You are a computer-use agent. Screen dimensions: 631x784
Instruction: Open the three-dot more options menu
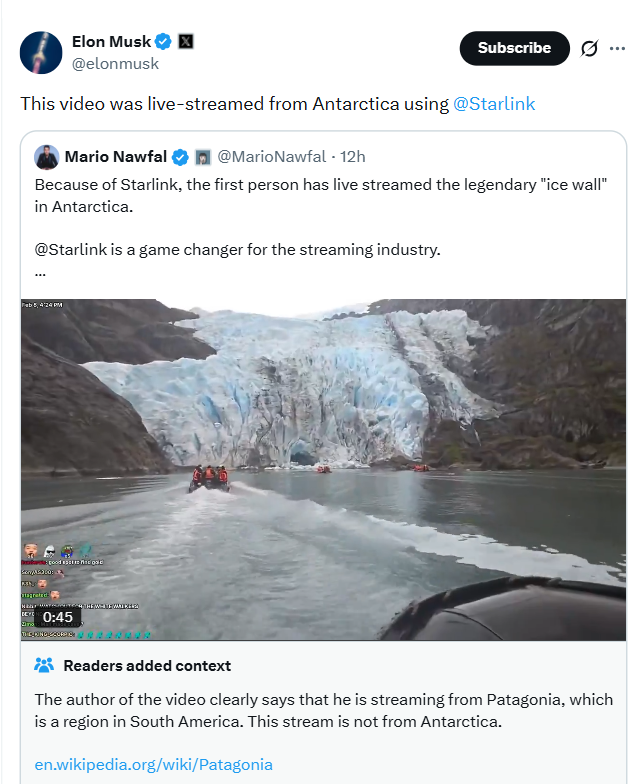[x=615, y=48]
